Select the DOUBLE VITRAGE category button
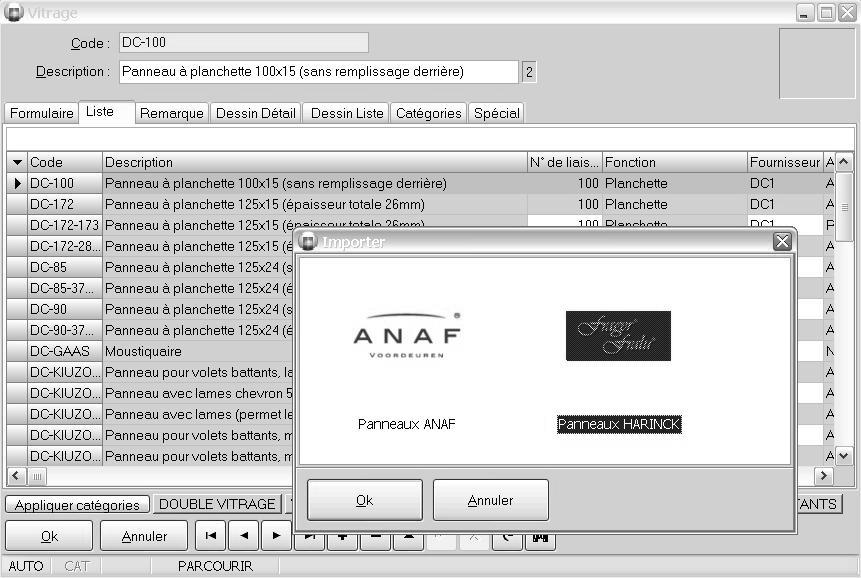The height and width of the screenshot is (578, 861). (x=217, y=504)
